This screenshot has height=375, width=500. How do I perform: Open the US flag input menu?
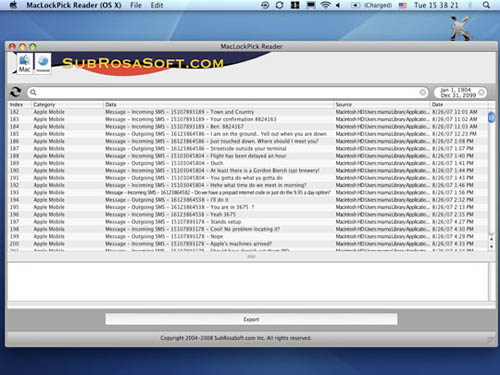[403, 5]
